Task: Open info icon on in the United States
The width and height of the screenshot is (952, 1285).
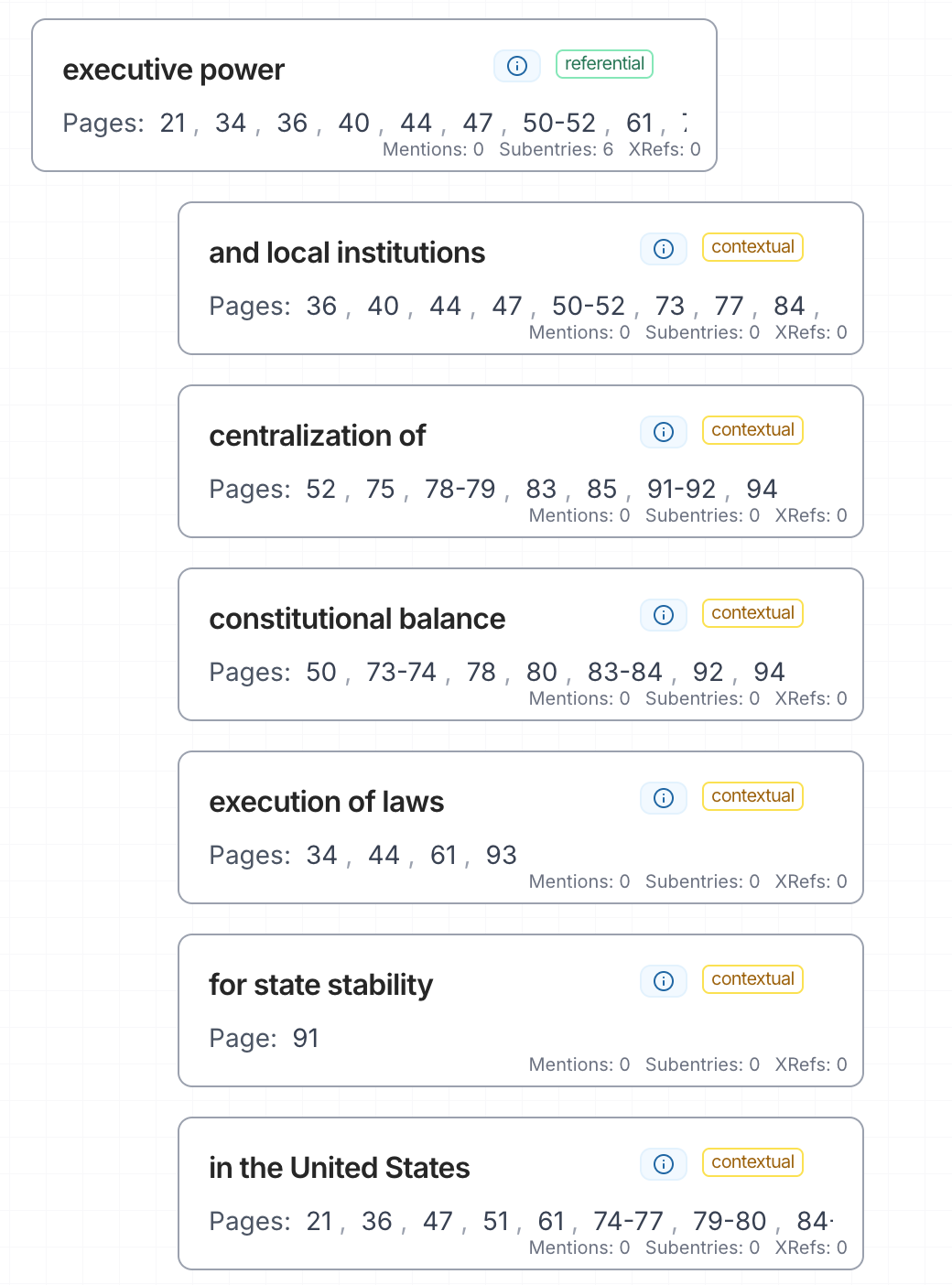Action: tap(663, 1164)
